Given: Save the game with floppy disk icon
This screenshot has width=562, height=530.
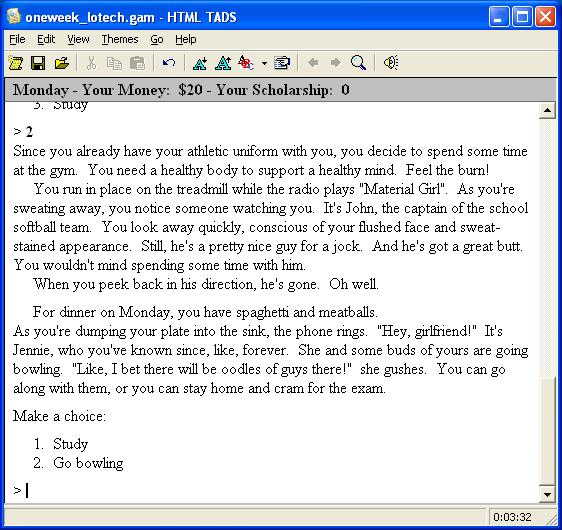Looking at the screenshot, I should pyautogui.click(x=38, y=63).
